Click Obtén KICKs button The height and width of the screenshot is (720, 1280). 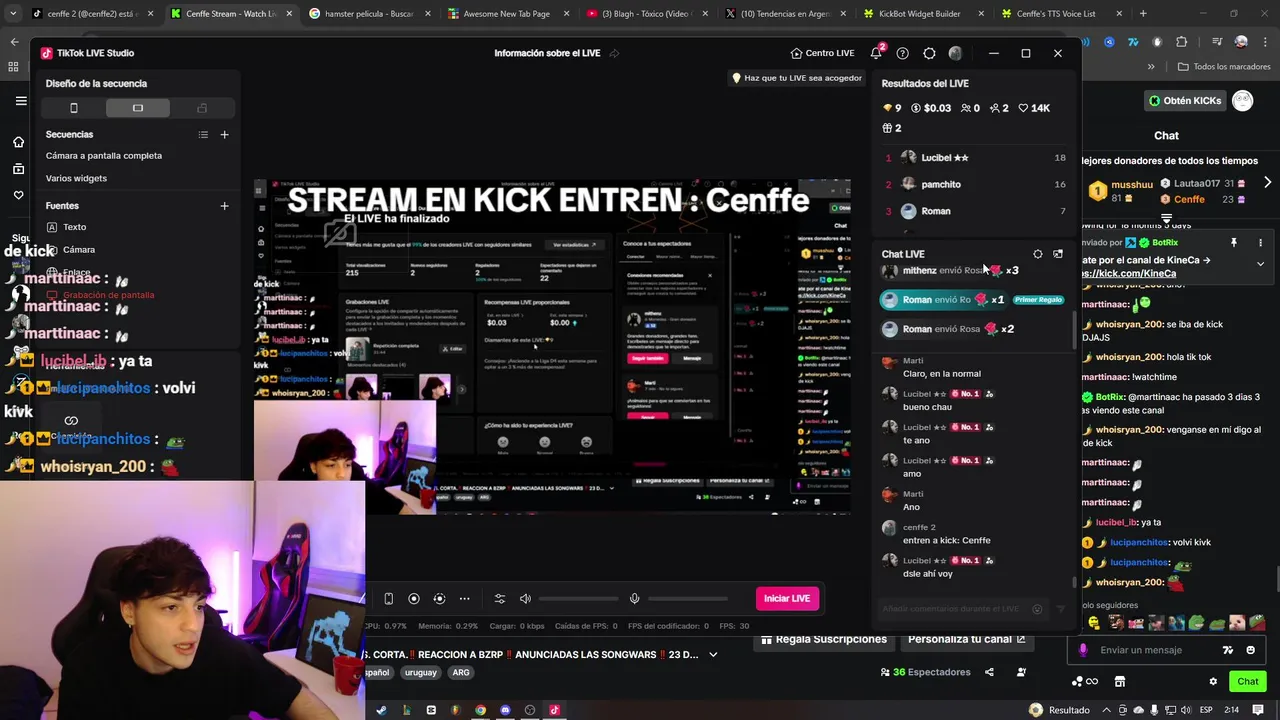click(x=1185, y=101)
